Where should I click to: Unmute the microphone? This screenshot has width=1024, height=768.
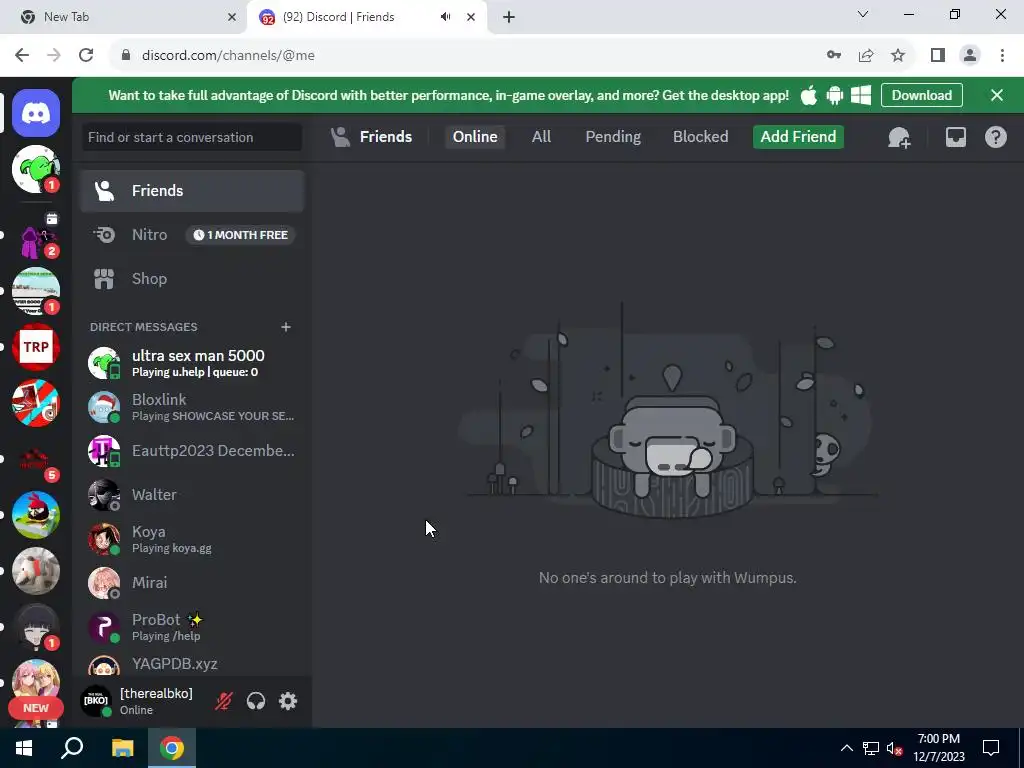[224, 701]
